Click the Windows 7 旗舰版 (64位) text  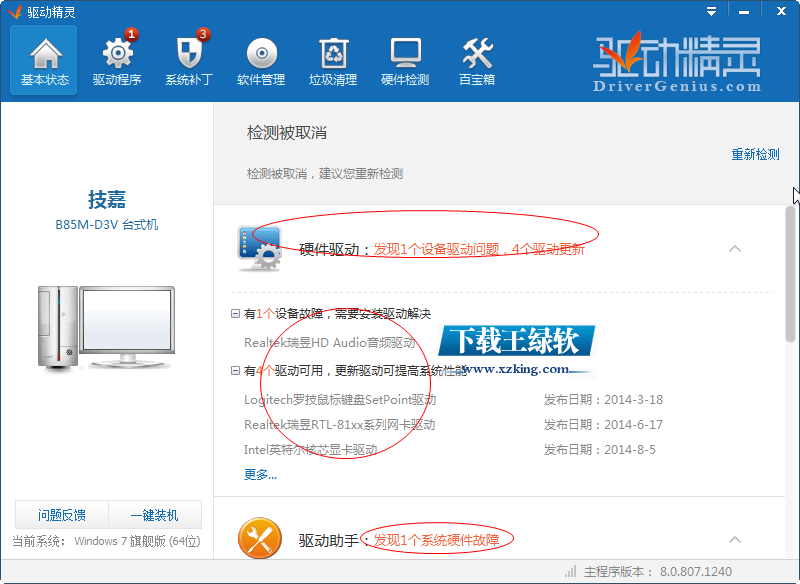tap(137, 541)
